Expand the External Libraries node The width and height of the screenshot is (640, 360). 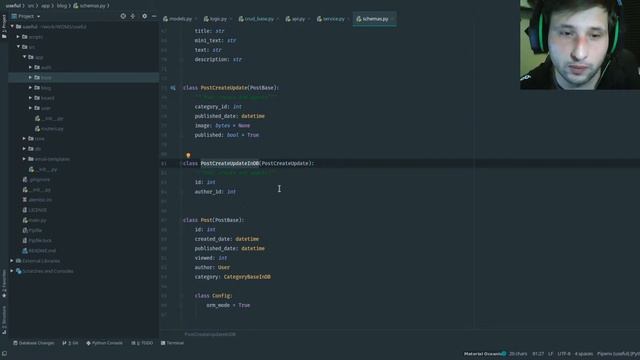point(12,261)
